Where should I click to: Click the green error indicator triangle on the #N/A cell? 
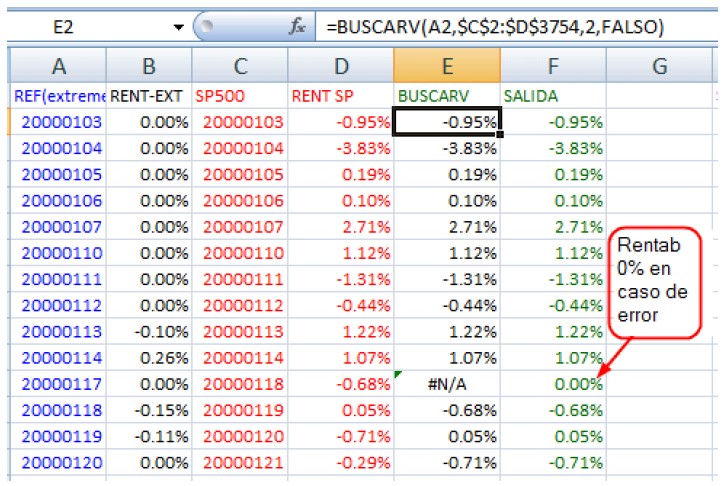point(398,374)
